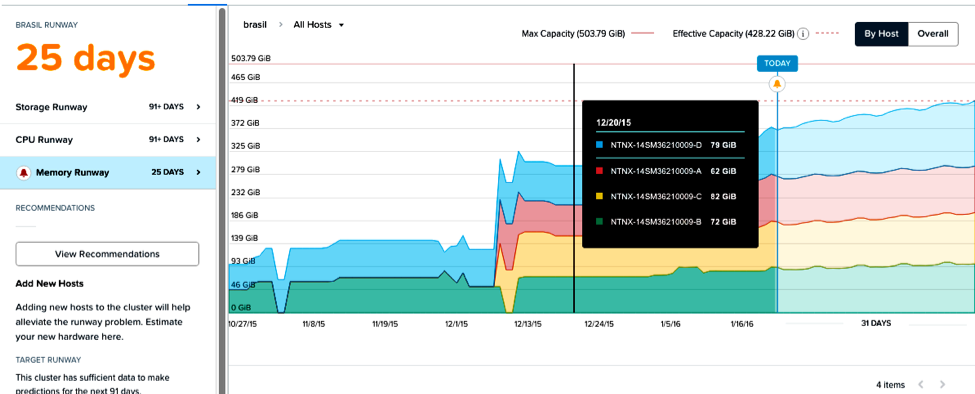Screen dimensions: 975x394
Task: Click the BRASIL RUNWAY heading
Action: (x=47, y=25)
